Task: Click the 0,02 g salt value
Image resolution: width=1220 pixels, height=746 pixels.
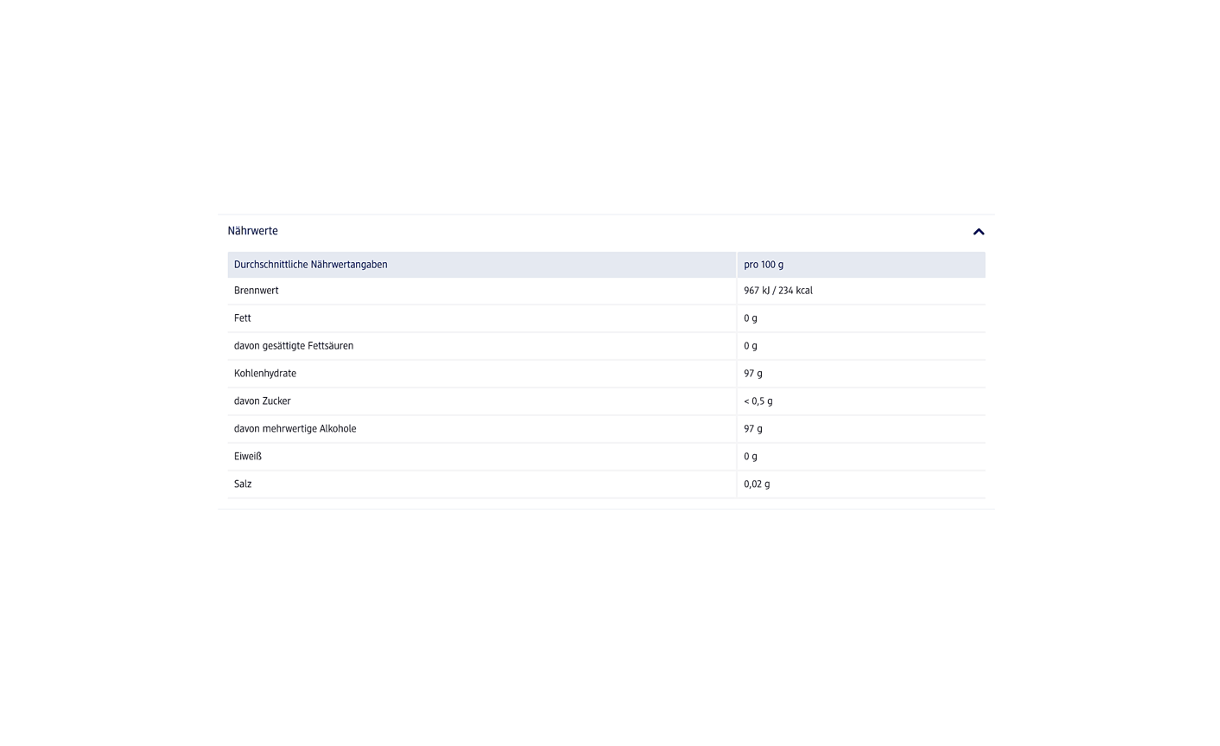Action: [757, 484]
